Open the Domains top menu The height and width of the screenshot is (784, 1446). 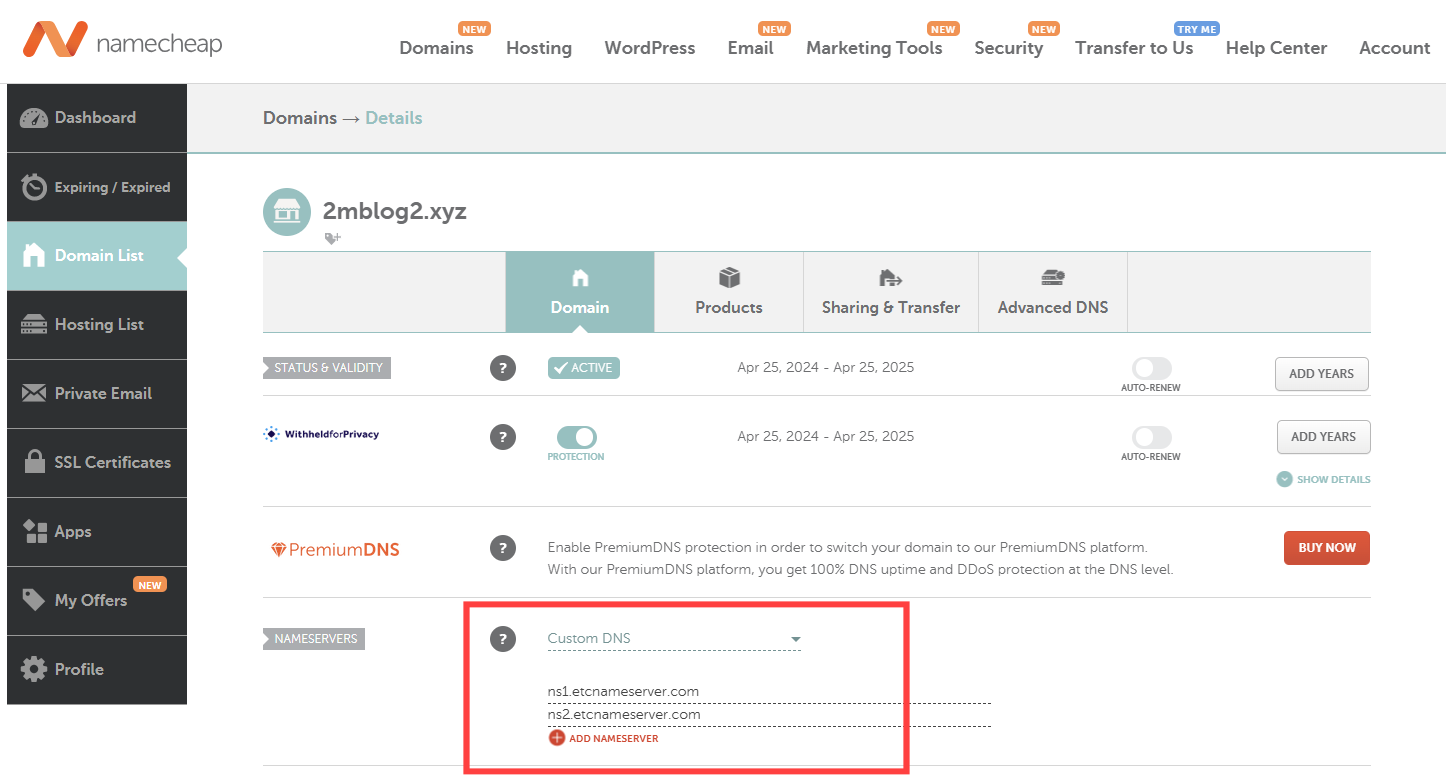click(436, 48)
